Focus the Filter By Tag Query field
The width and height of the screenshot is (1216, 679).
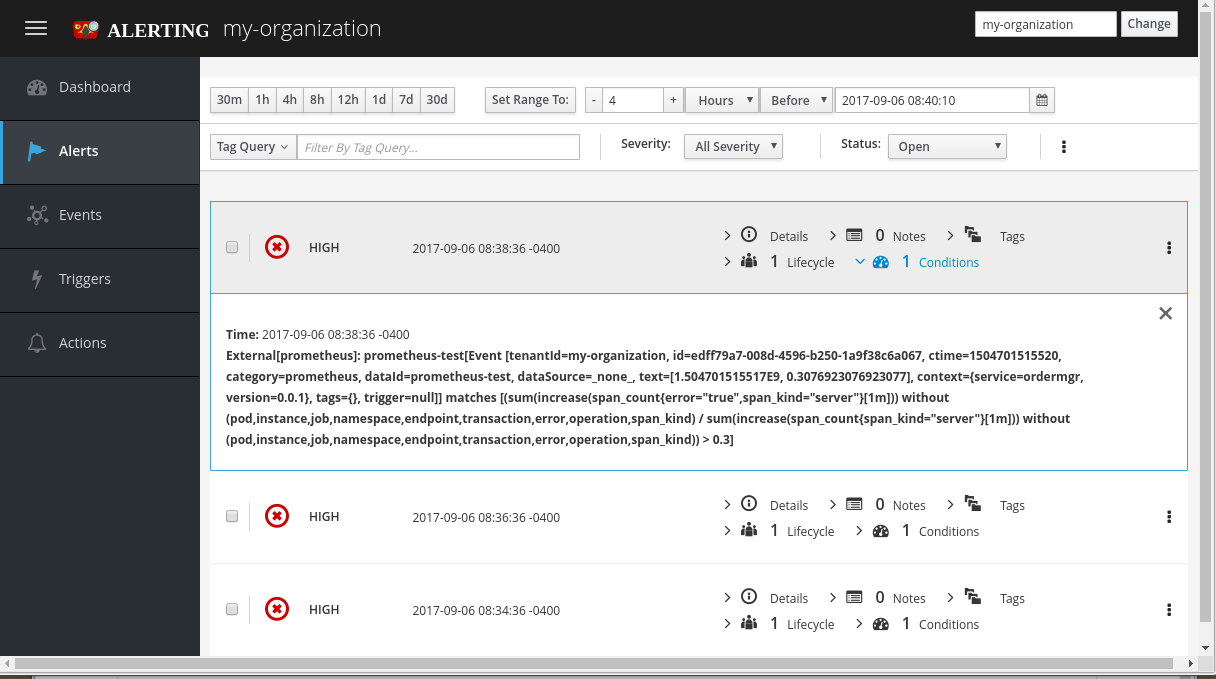click(x=439, y=147)
